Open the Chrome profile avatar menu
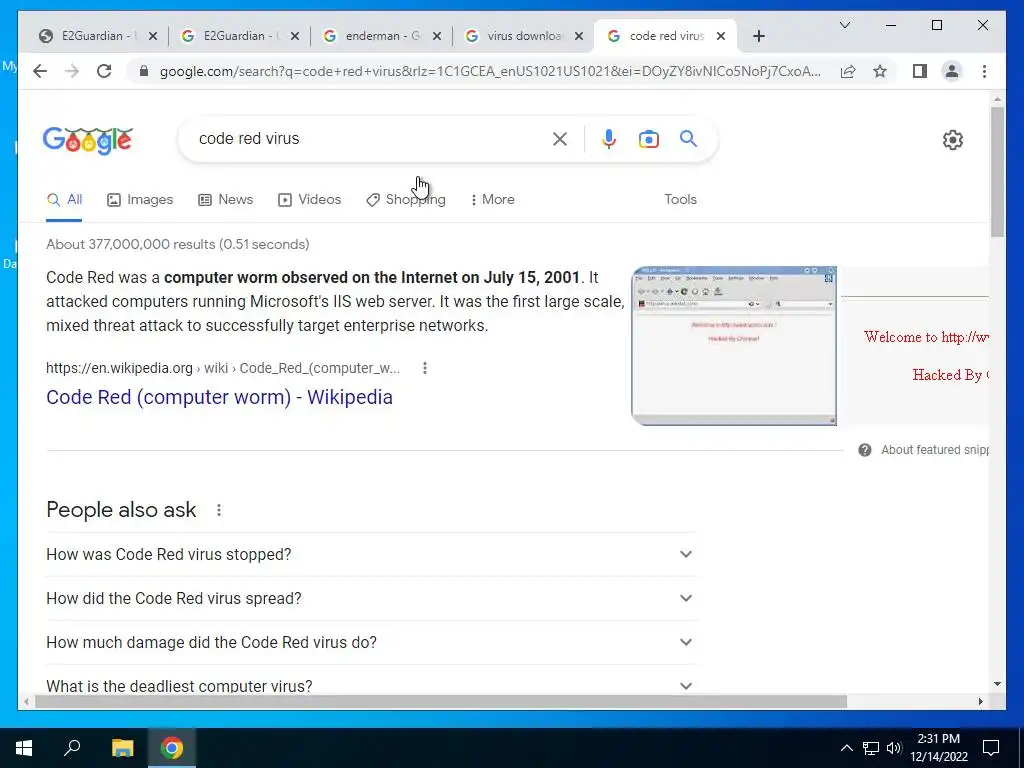 click(x=952, y=71)
